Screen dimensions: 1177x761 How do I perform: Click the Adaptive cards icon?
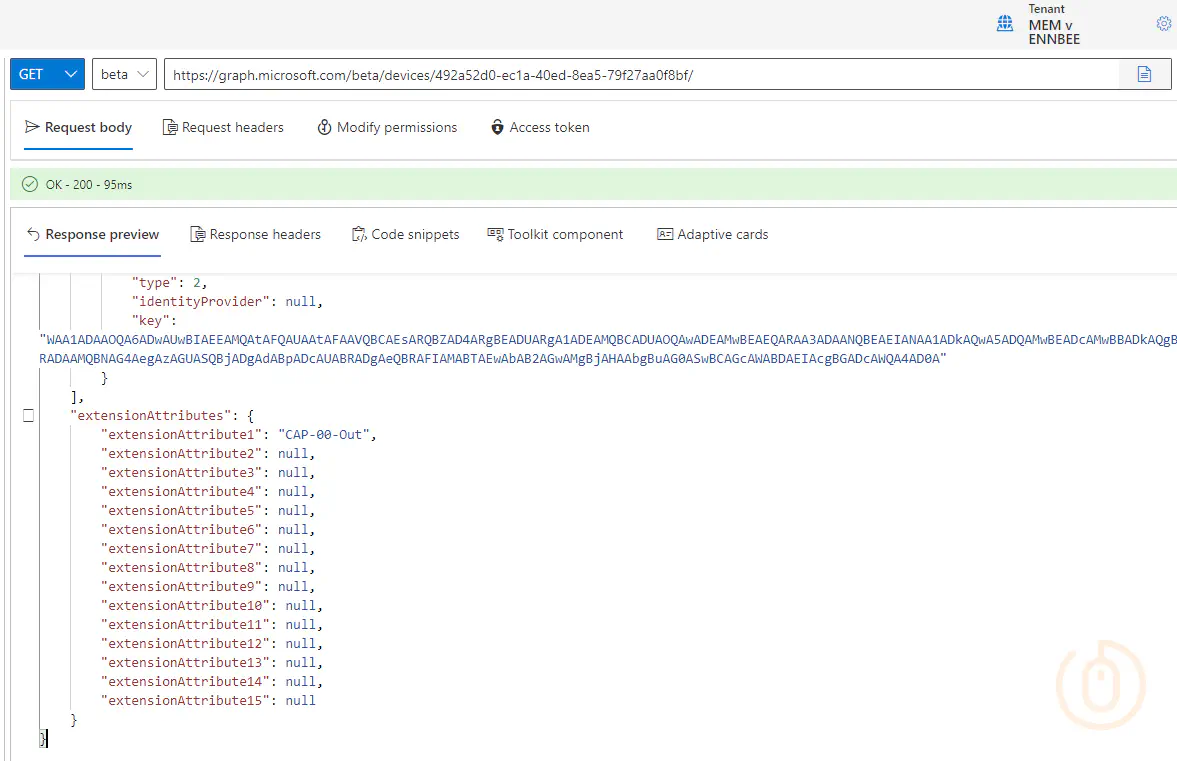[665, 233]
